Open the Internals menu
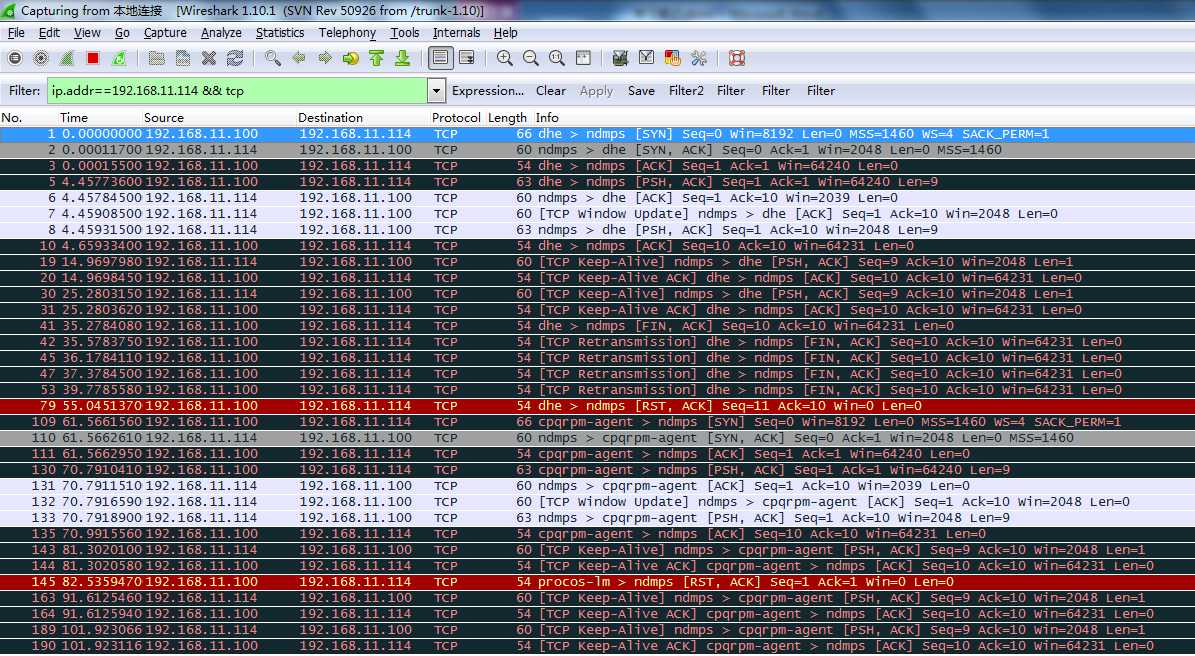This screenshot has width=1195, height=656. 457,33
